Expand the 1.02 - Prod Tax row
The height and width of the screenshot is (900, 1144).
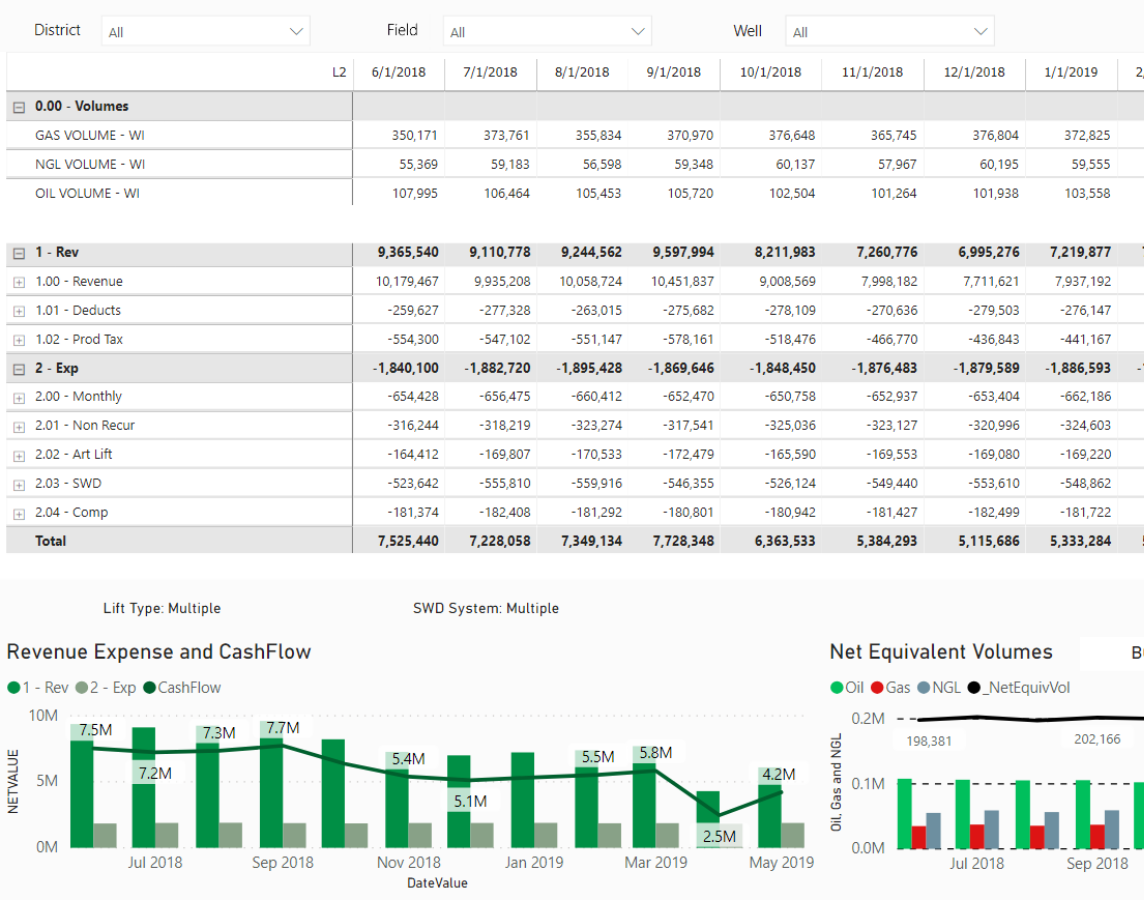coord(19,341)
